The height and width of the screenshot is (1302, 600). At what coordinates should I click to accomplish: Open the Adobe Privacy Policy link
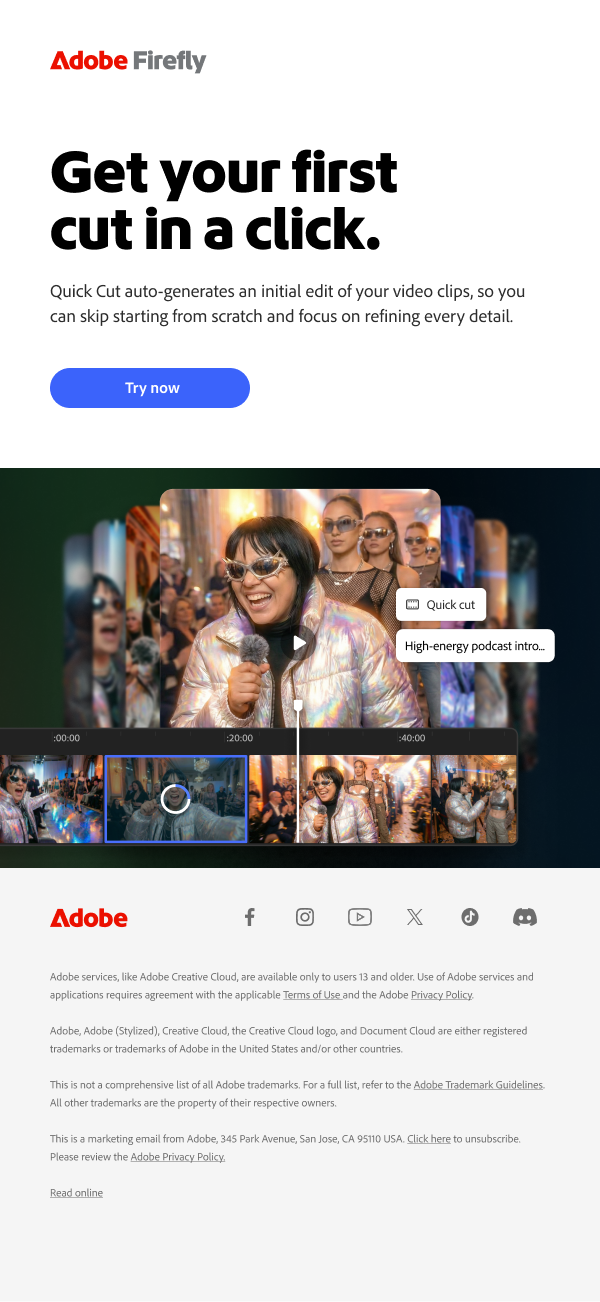(x=178, y=1157)
